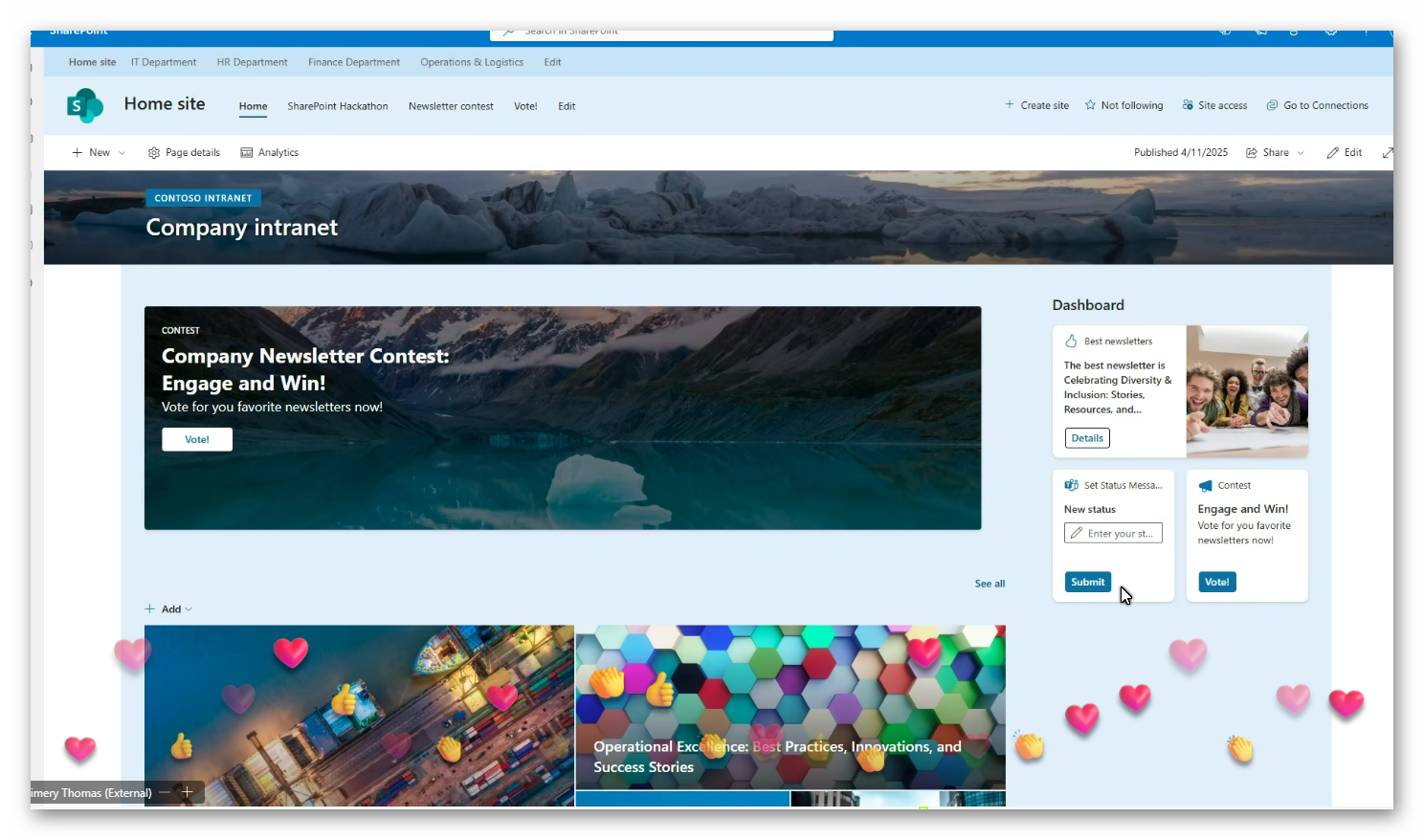Image resolution: width=1424 pixels, height=840 pixels.
Task: Click the Go to Connections icon
Action: coord(1272,105)
